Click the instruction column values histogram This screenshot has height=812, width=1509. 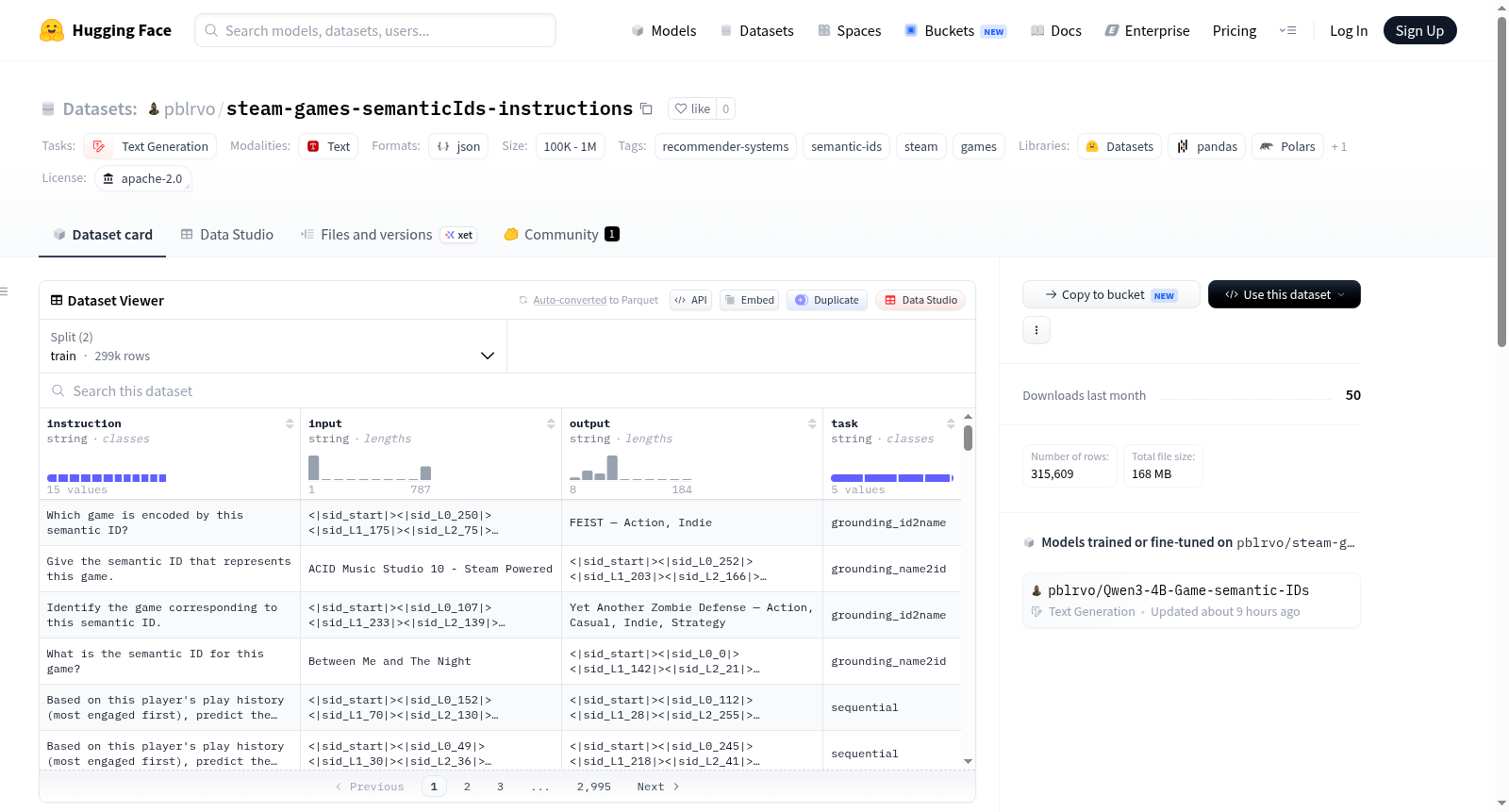107,478
